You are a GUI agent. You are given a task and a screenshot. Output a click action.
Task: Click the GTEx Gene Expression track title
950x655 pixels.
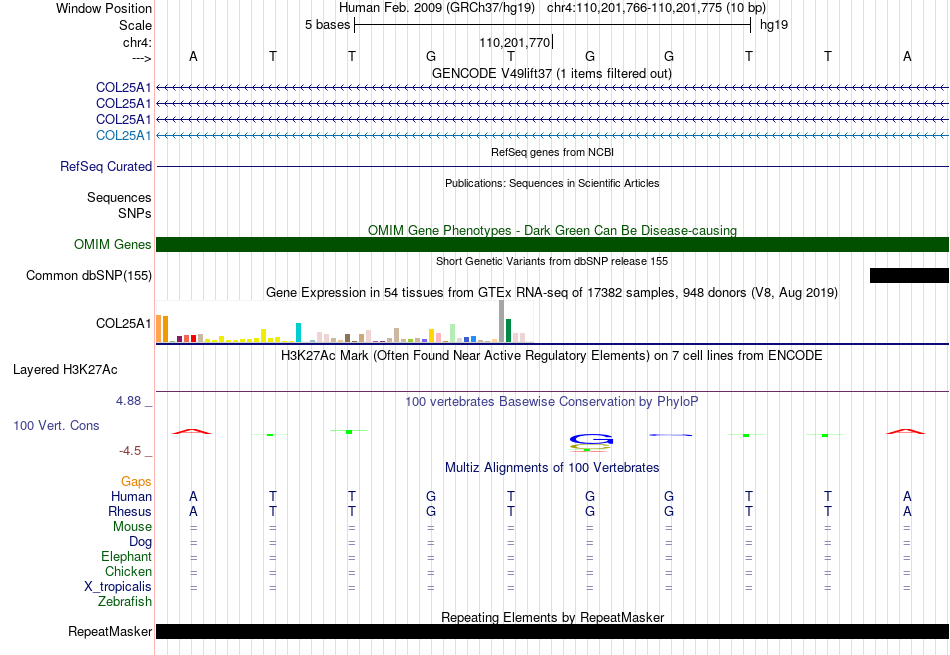click(552, 293)
